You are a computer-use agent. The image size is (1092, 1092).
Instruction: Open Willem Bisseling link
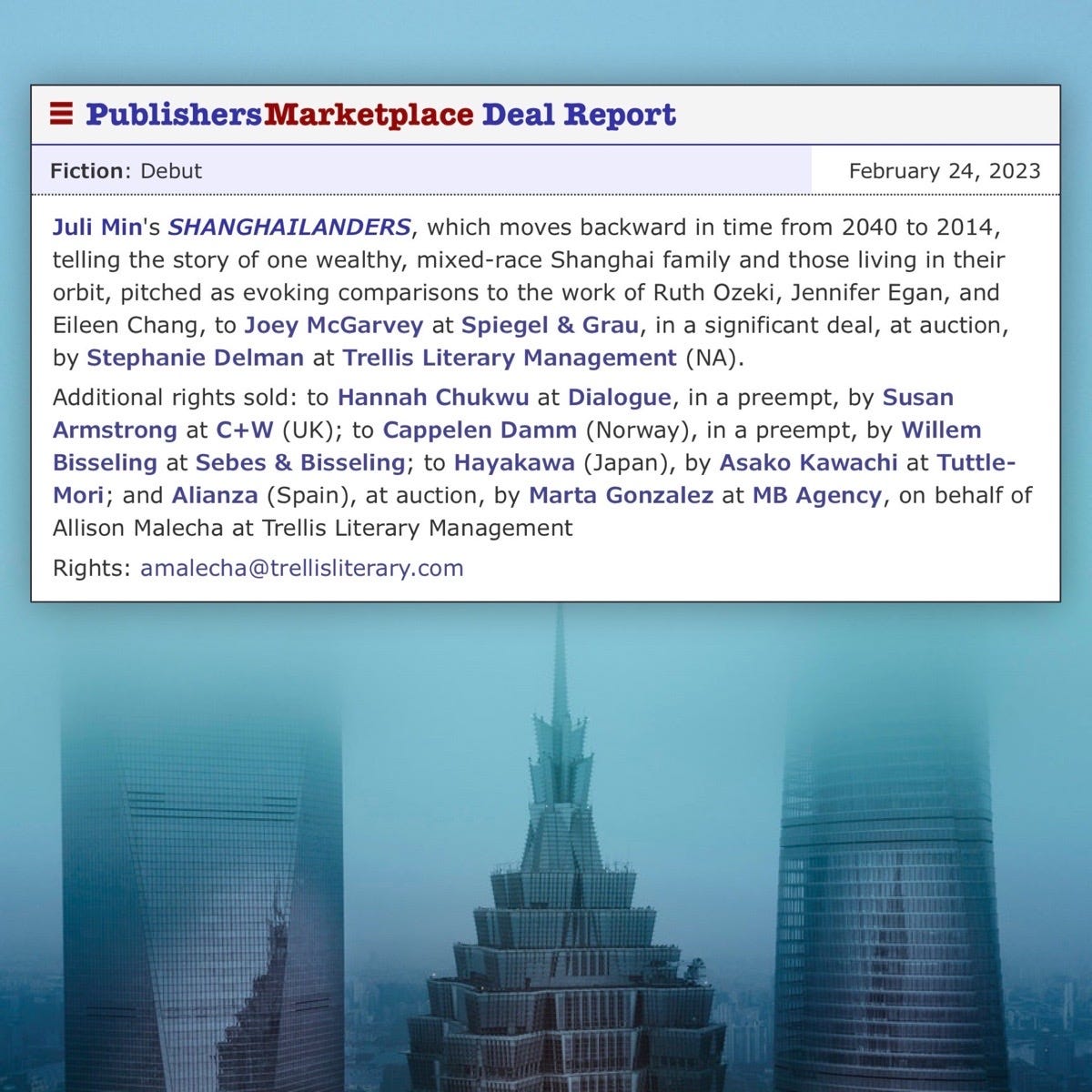[517, 446]
